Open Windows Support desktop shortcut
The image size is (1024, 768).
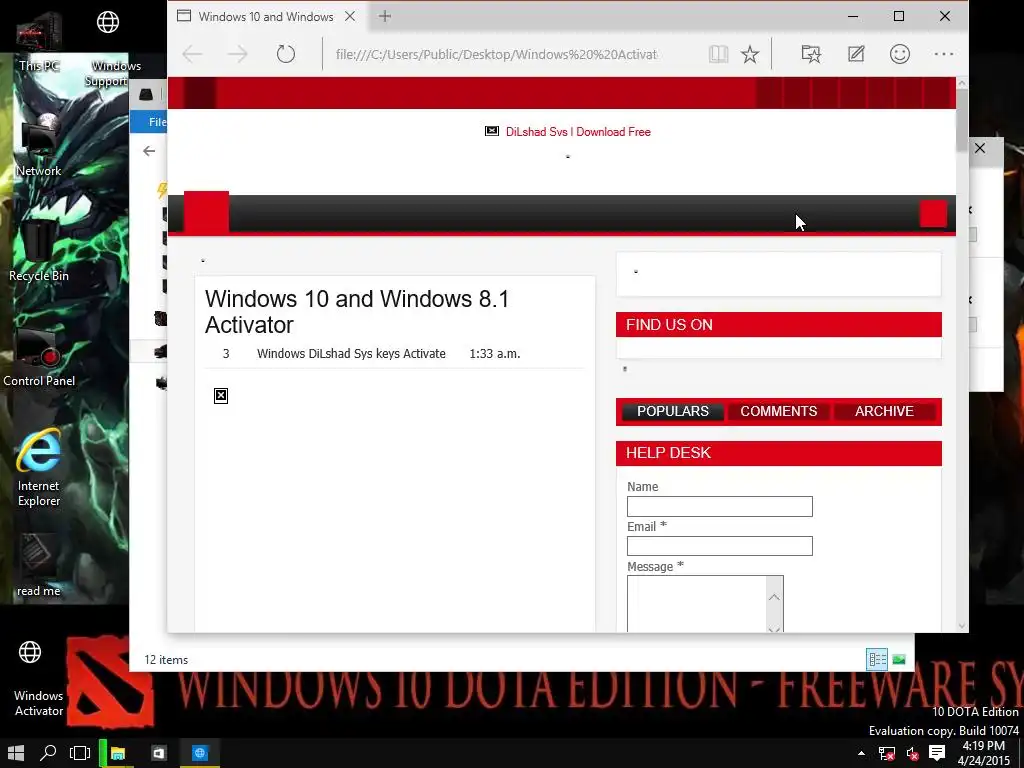click(108, 49)
